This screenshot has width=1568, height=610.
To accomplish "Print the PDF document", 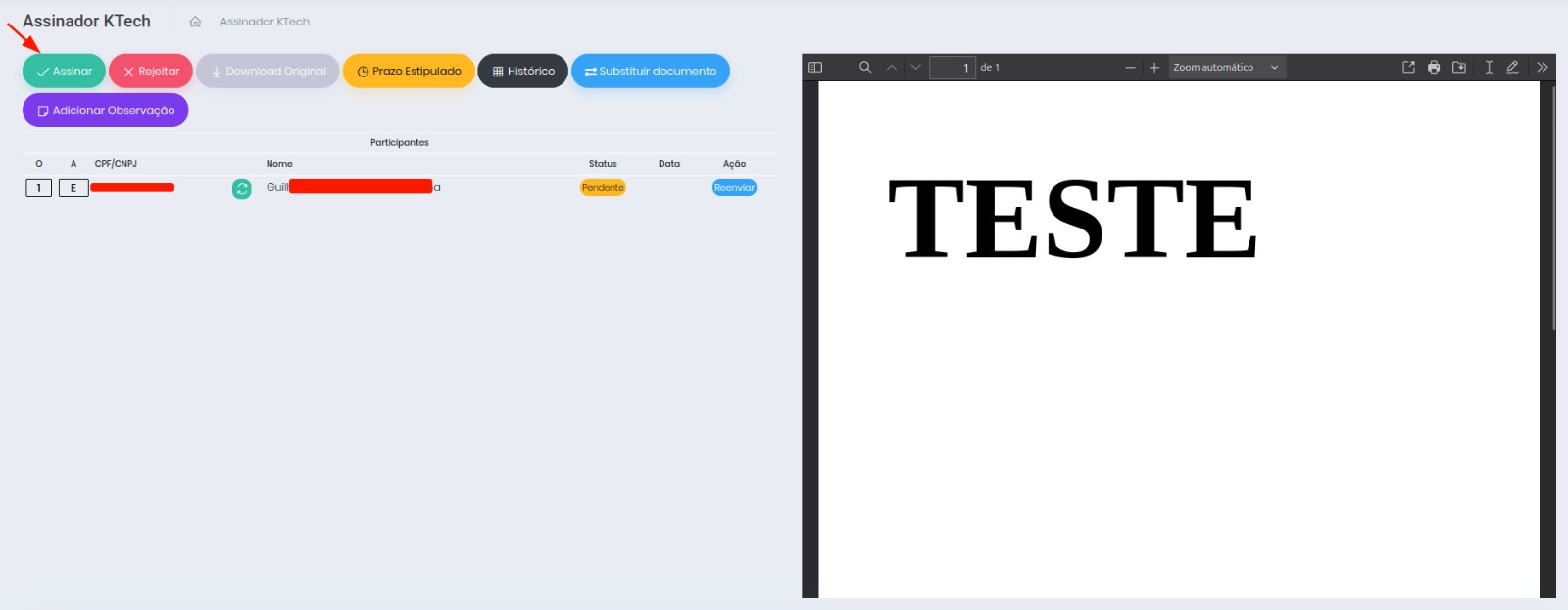I will (1434, 68).
